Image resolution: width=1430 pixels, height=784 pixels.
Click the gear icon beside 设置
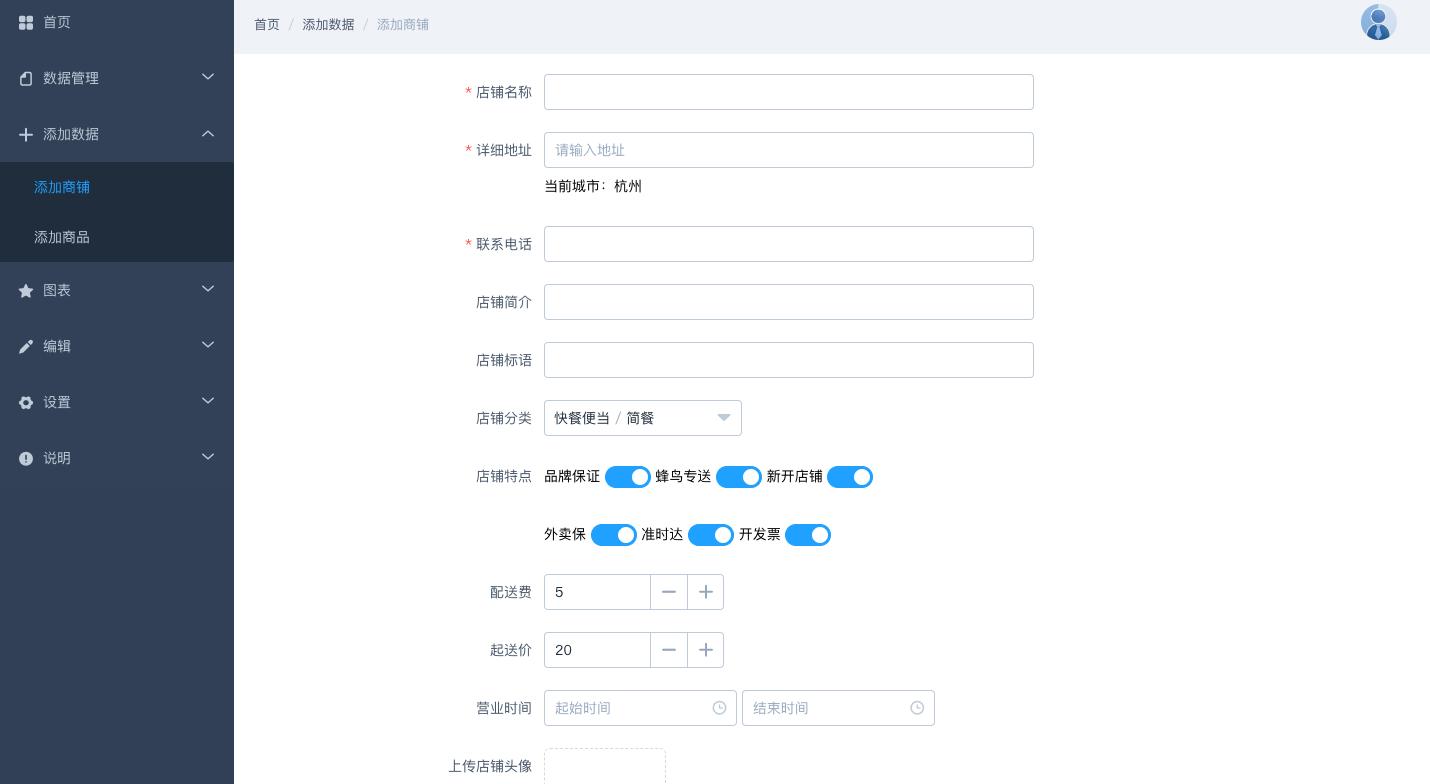pos(26,402)
